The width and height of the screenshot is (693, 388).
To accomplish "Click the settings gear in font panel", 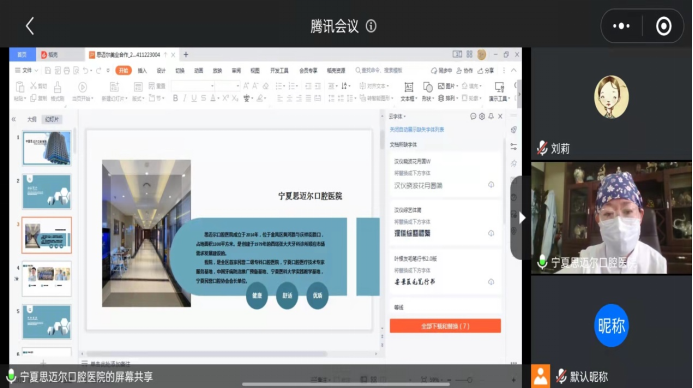I will point(482,116).
